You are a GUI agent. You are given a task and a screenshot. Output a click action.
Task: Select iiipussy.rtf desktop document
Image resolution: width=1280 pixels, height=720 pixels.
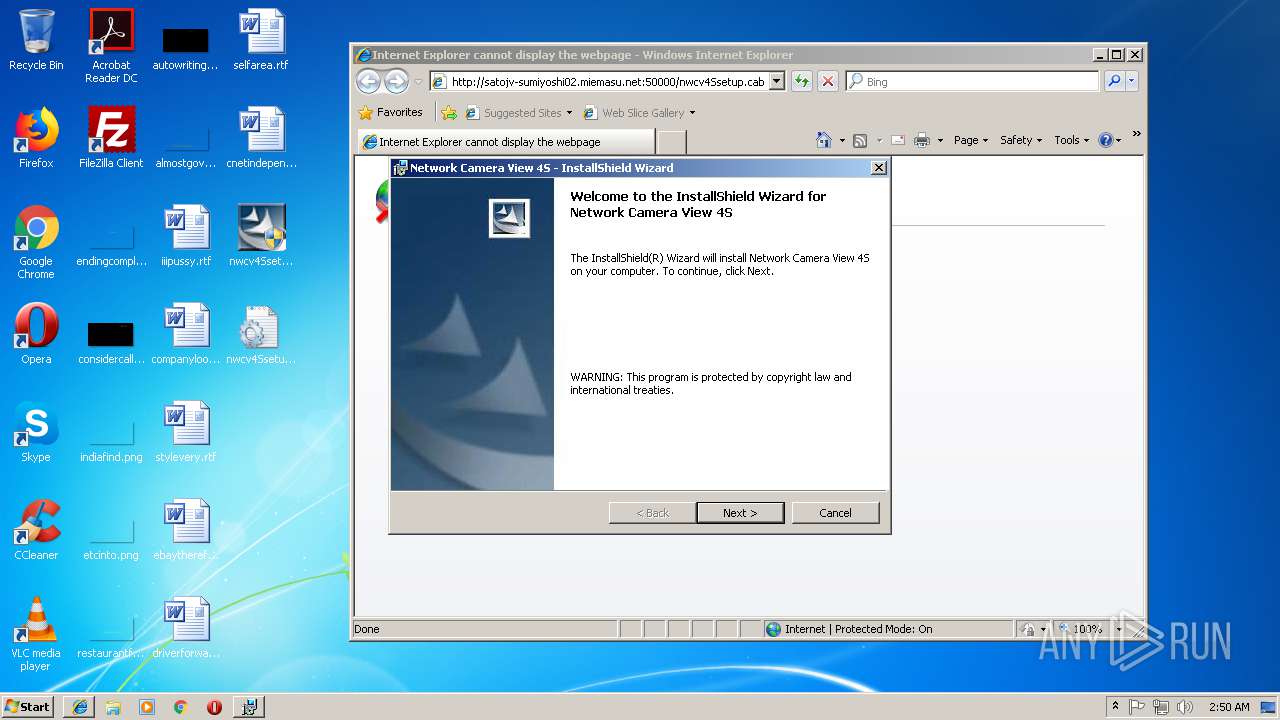pos(186,236)
